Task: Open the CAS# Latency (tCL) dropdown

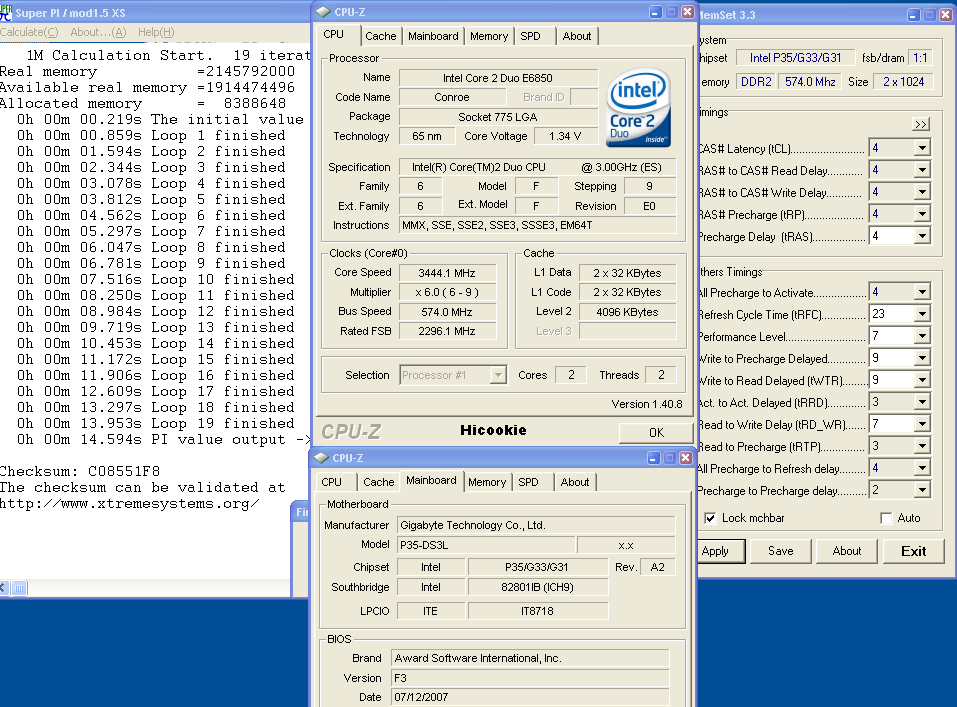Action: pos(922,148)
